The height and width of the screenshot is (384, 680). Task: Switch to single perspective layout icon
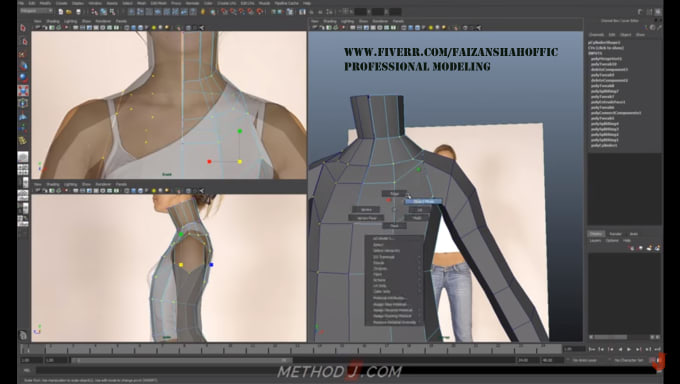tap(23, 157)
